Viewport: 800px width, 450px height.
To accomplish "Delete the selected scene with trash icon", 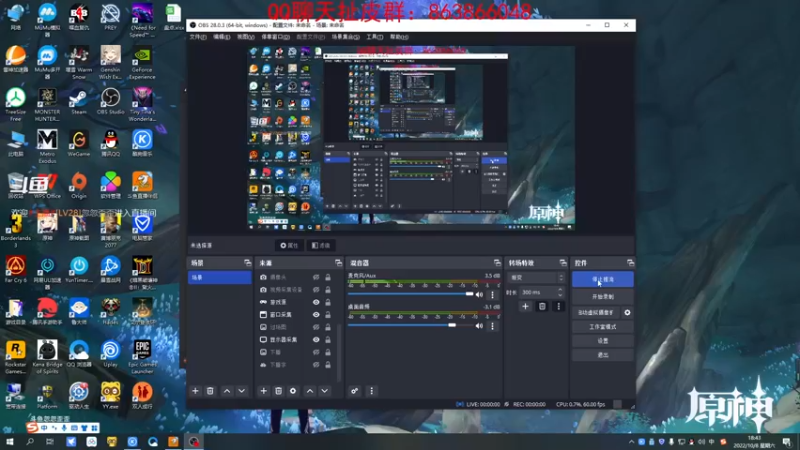I will pos(210,391).
